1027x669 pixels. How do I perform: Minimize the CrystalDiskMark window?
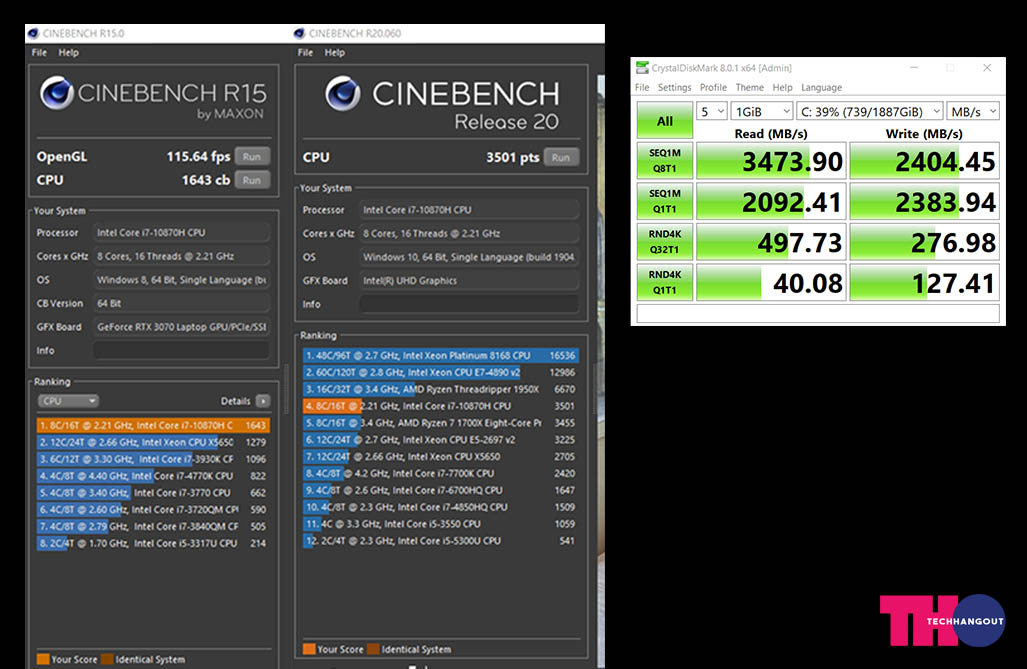click(914, 67)
